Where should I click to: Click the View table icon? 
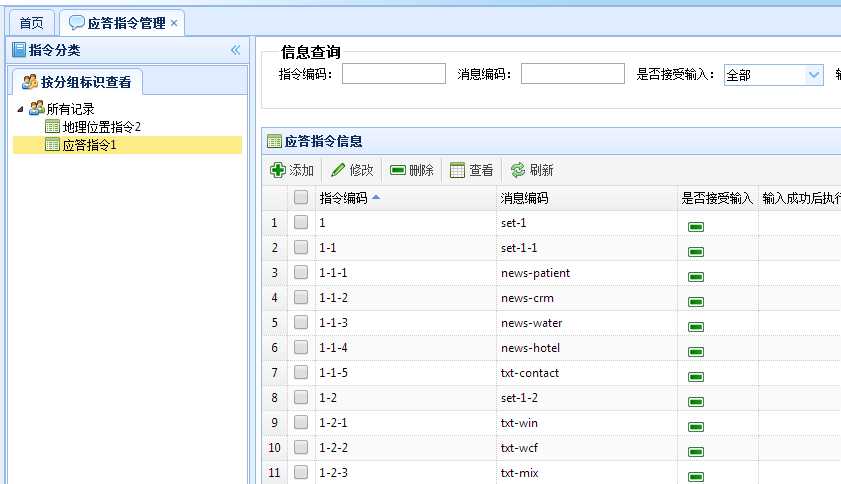[x=457, y=170]
